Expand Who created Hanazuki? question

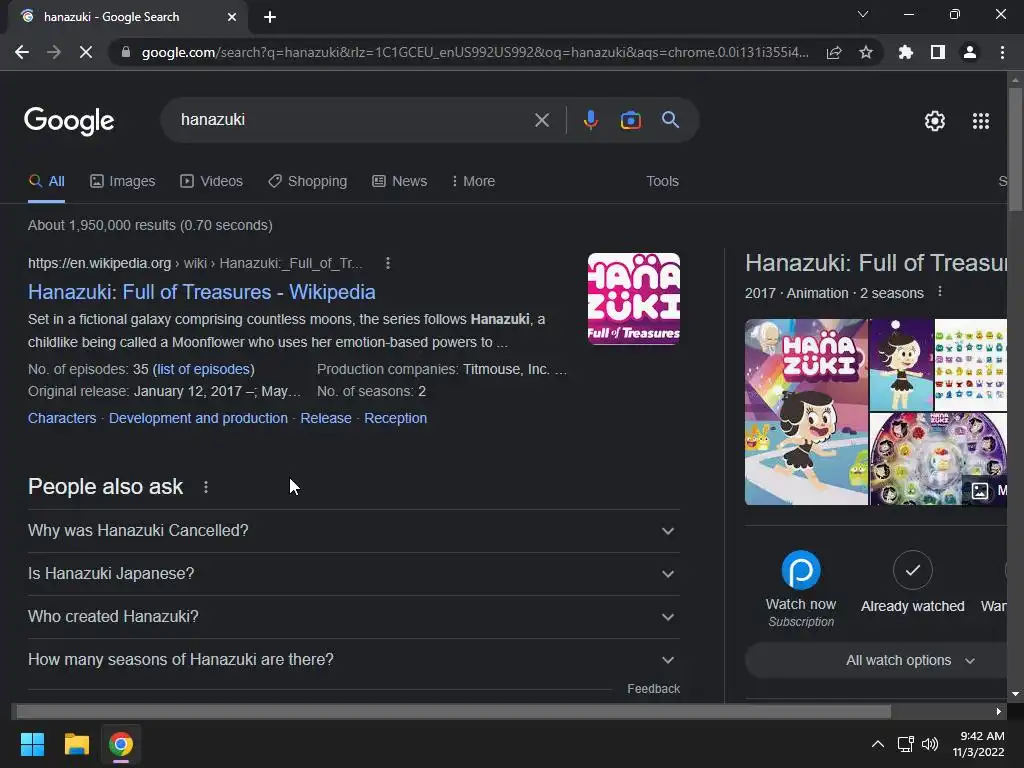(353, 617)
